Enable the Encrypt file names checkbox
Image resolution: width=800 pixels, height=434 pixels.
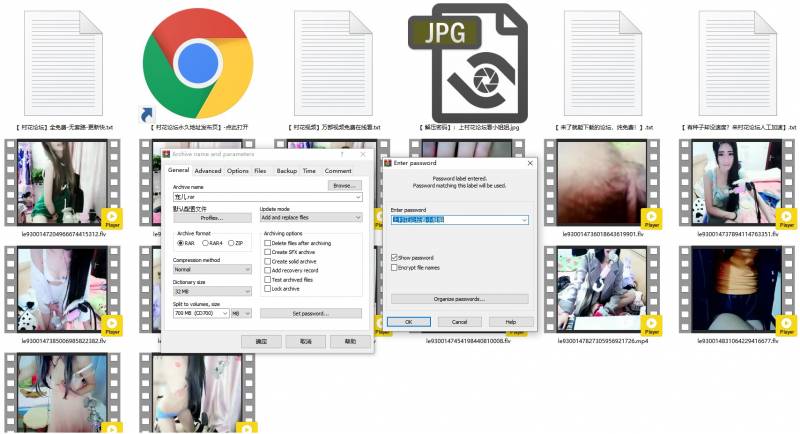click(394, 266)
